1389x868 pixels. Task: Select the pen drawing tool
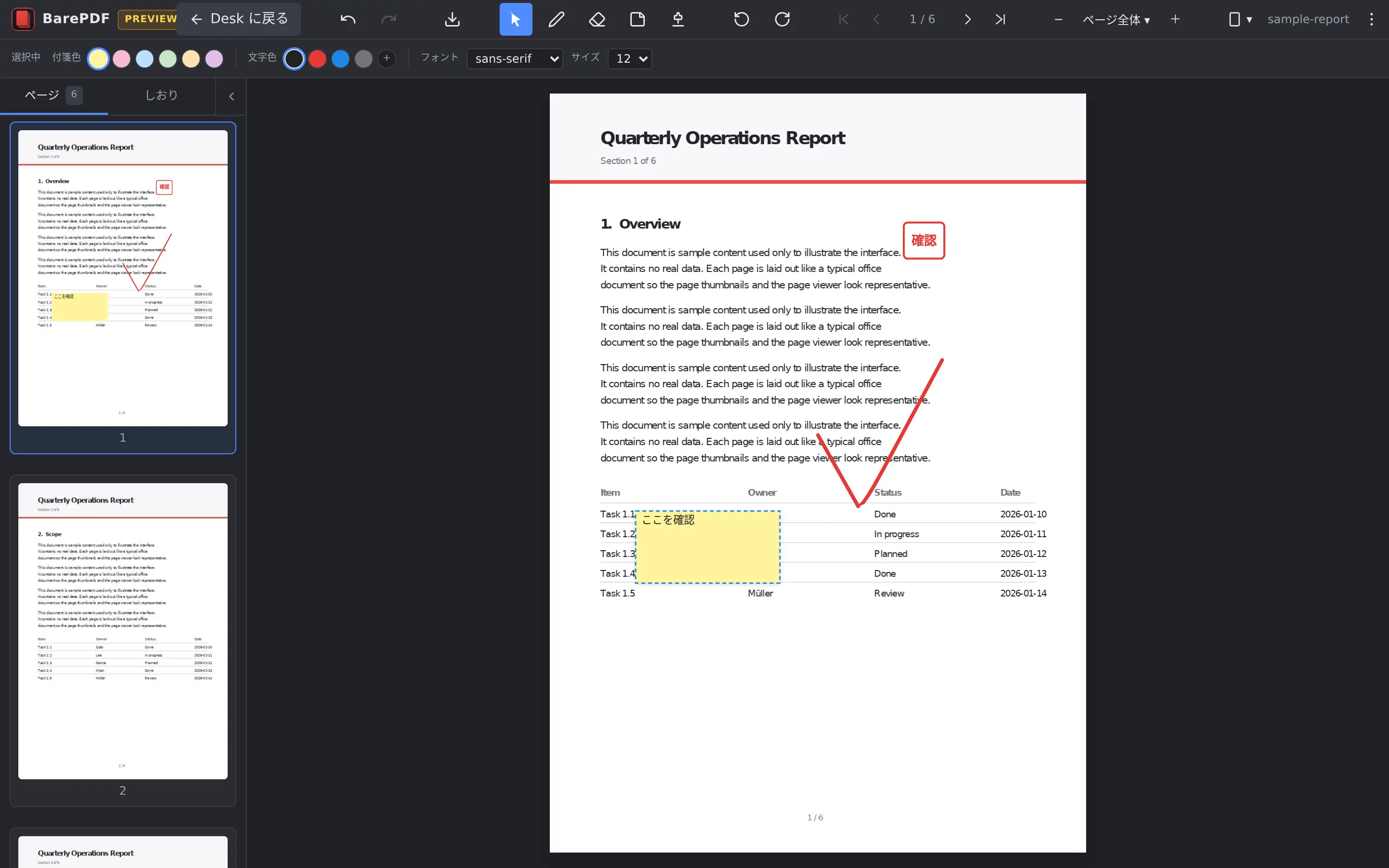(556, 19)
